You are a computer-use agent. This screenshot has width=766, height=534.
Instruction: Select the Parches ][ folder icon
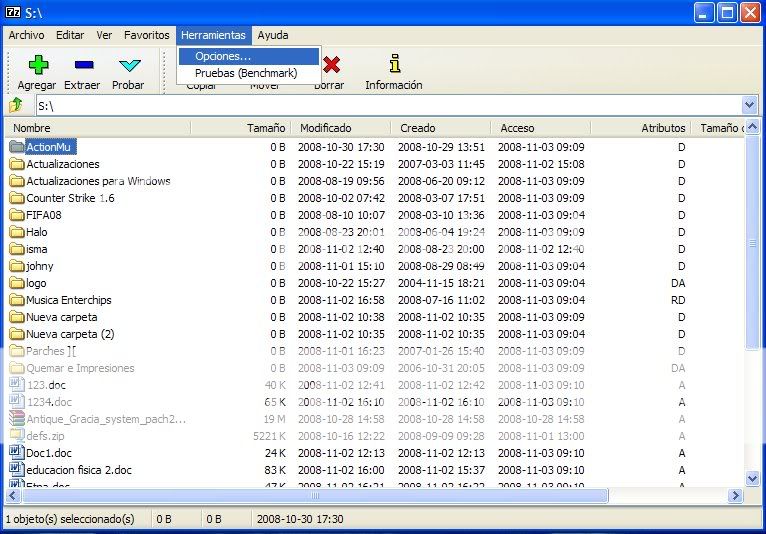pyautogui.click(x=17, y=351)
